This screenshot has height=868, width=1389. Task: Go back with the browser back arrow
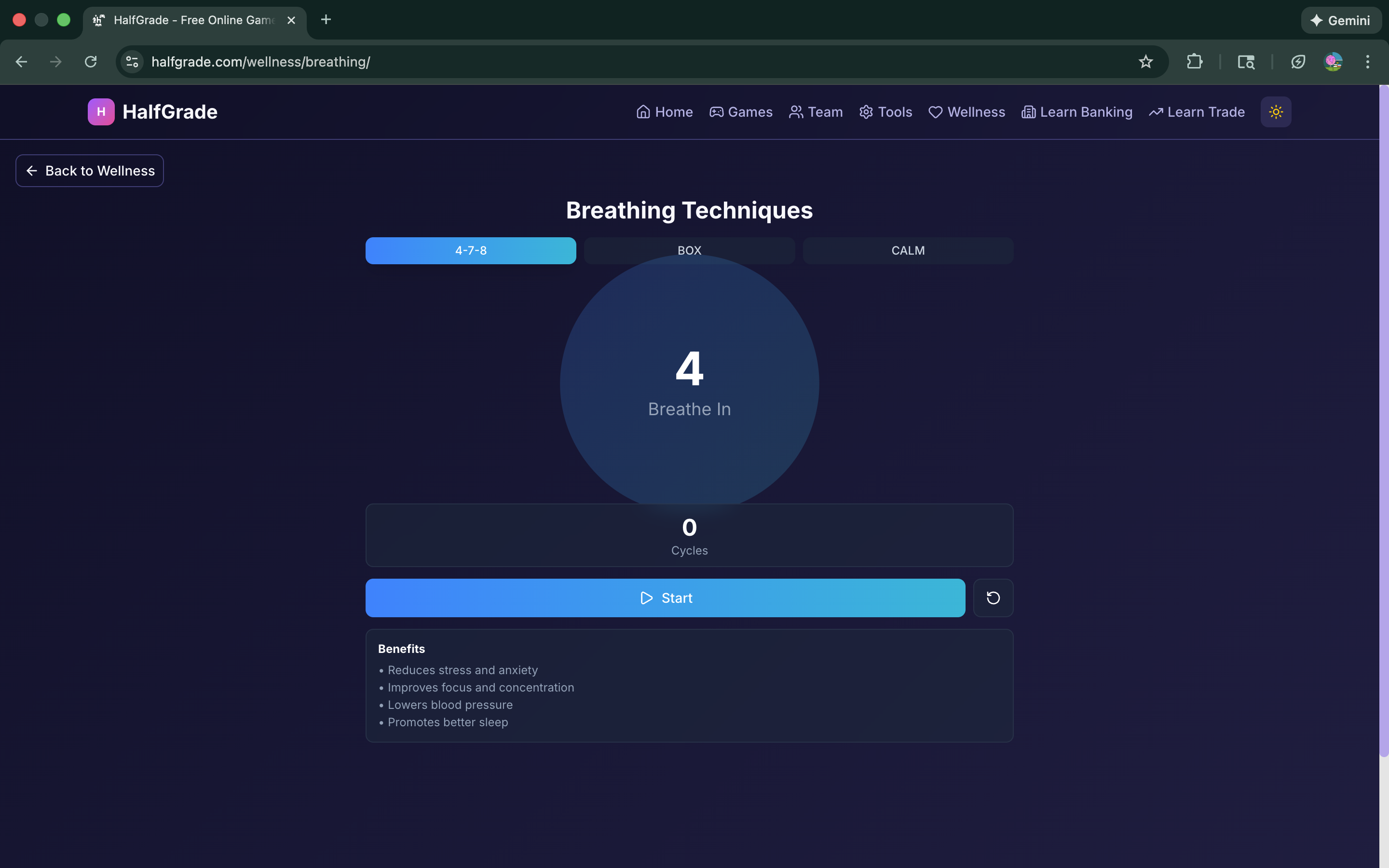tap(21, 61)
